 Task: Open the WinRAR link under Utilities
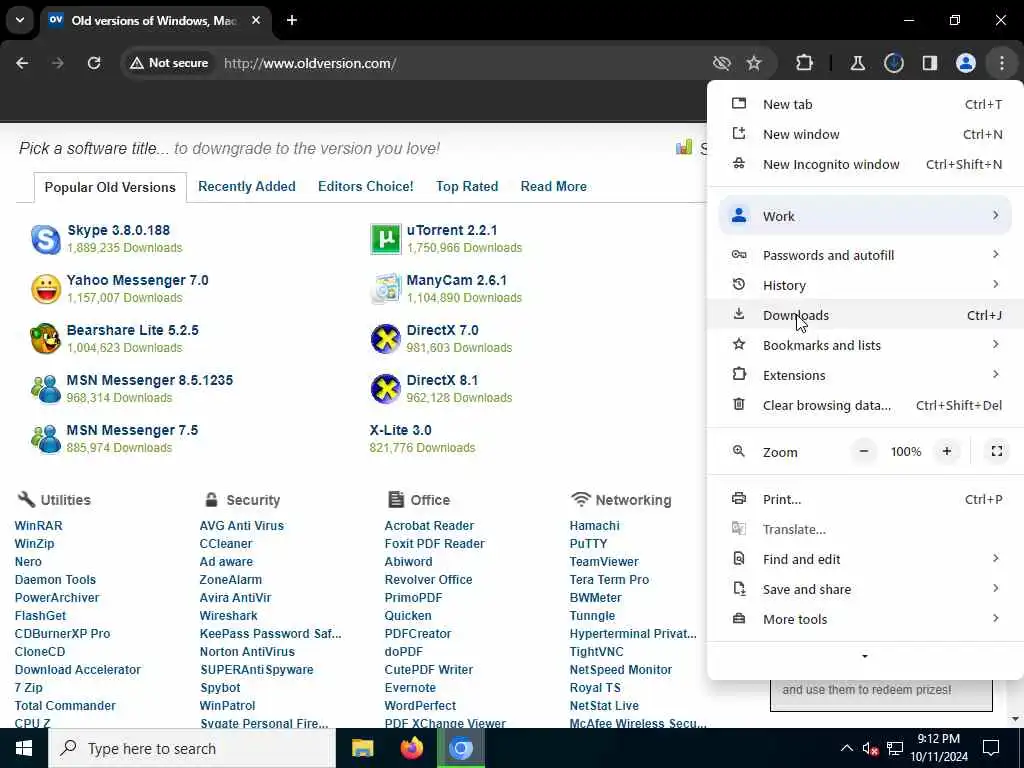[x=39, y=525]
